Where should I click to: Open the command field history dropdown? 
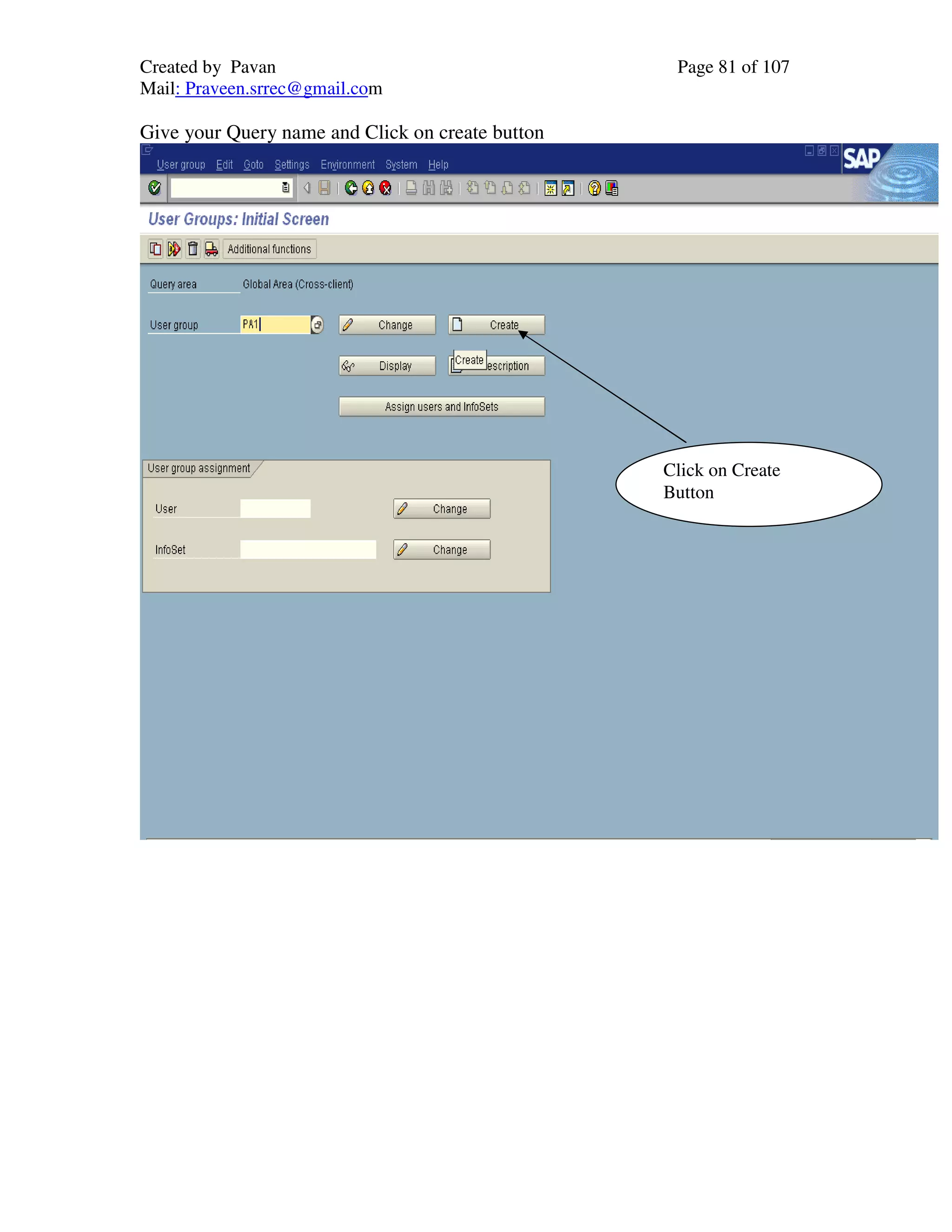pyautogui.click(x=286, y=188)
